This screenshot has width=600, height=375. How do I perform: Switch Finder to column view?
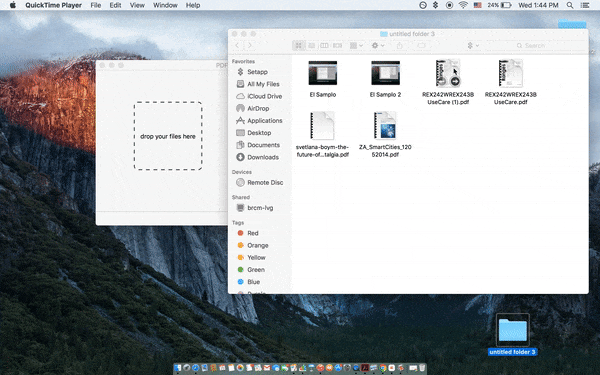coord(324,46)
